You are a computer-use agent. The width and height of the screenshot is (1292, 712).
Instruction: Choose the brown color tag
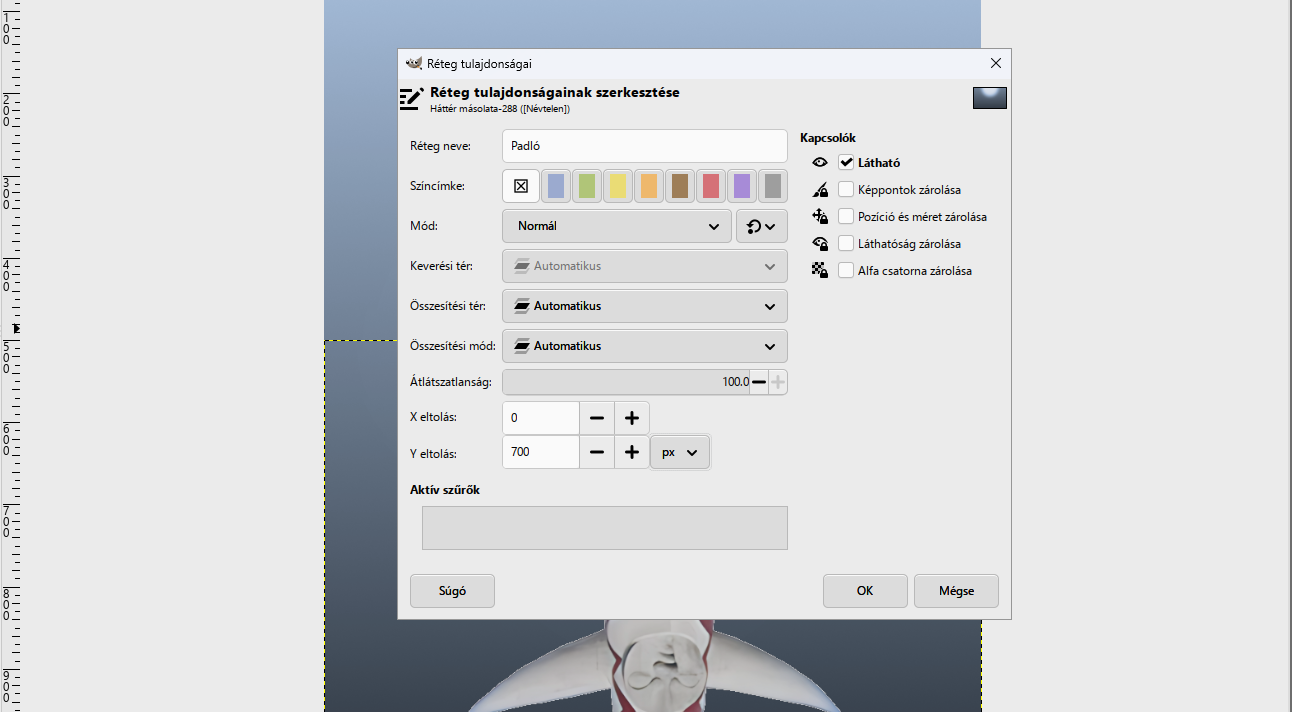tap(680, 186)
